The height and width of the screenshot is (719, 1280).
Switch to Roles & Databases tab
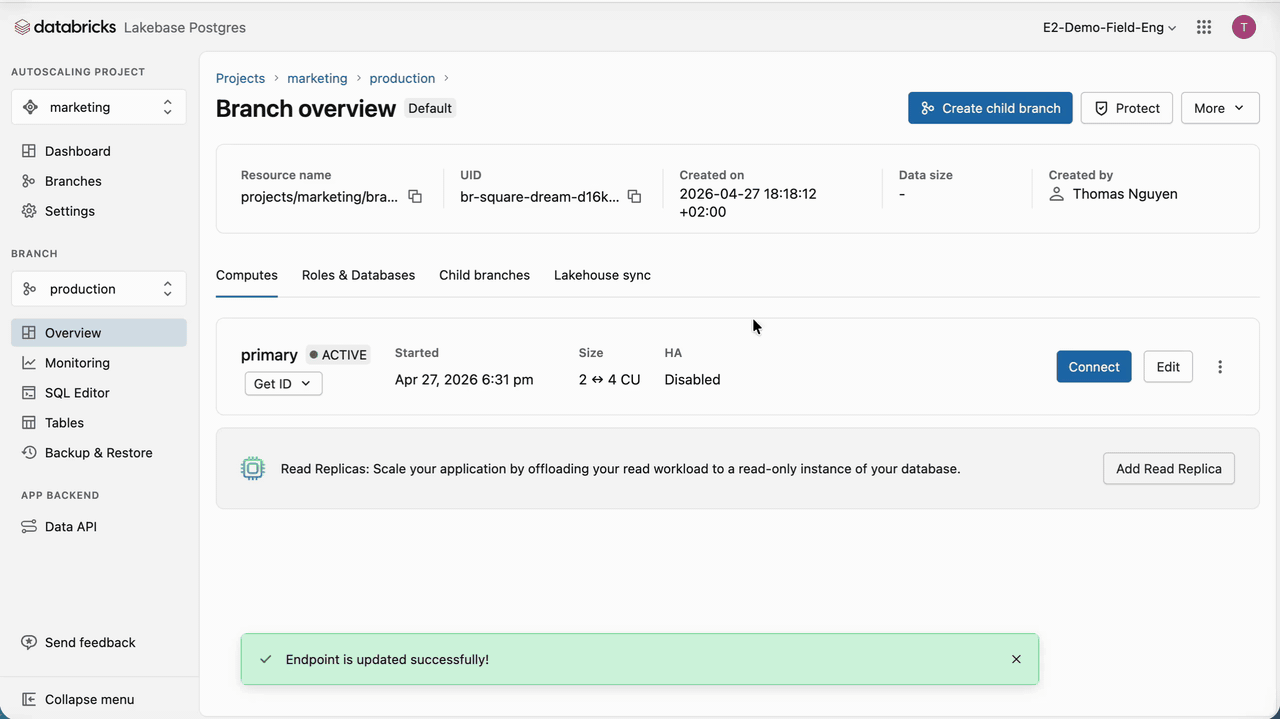(x=358, y=275)
